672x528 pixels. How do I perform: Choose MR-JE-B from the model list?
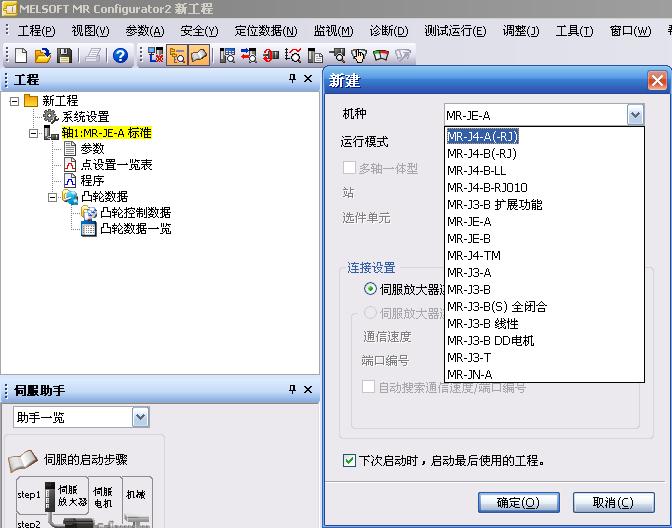click(544, 238)
